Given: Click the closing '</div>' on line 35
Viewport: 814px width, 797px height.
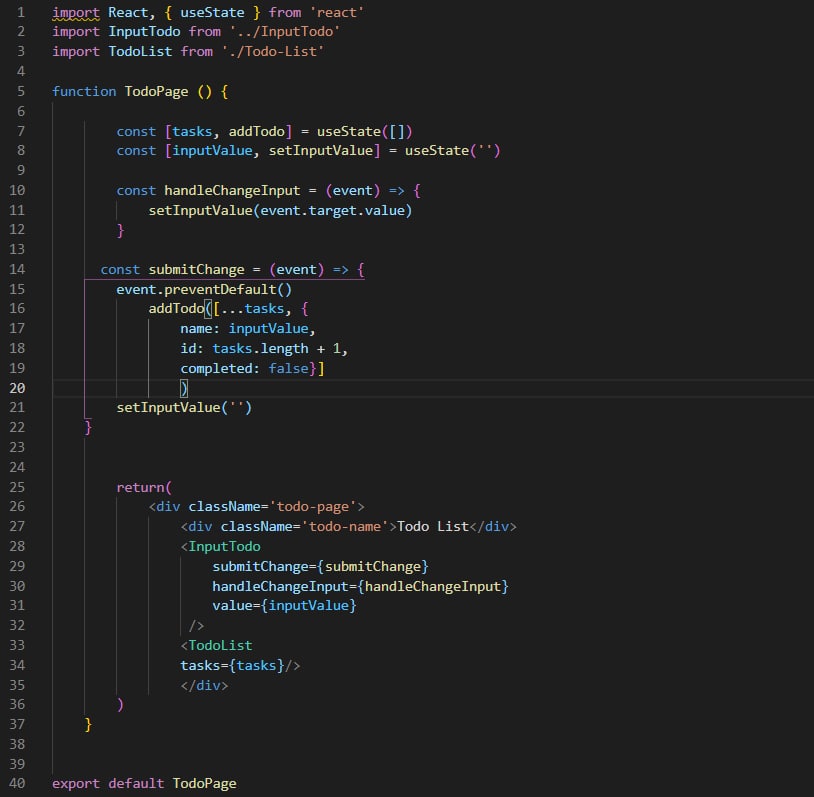Looking at the screenshot, I should [204, 685].
